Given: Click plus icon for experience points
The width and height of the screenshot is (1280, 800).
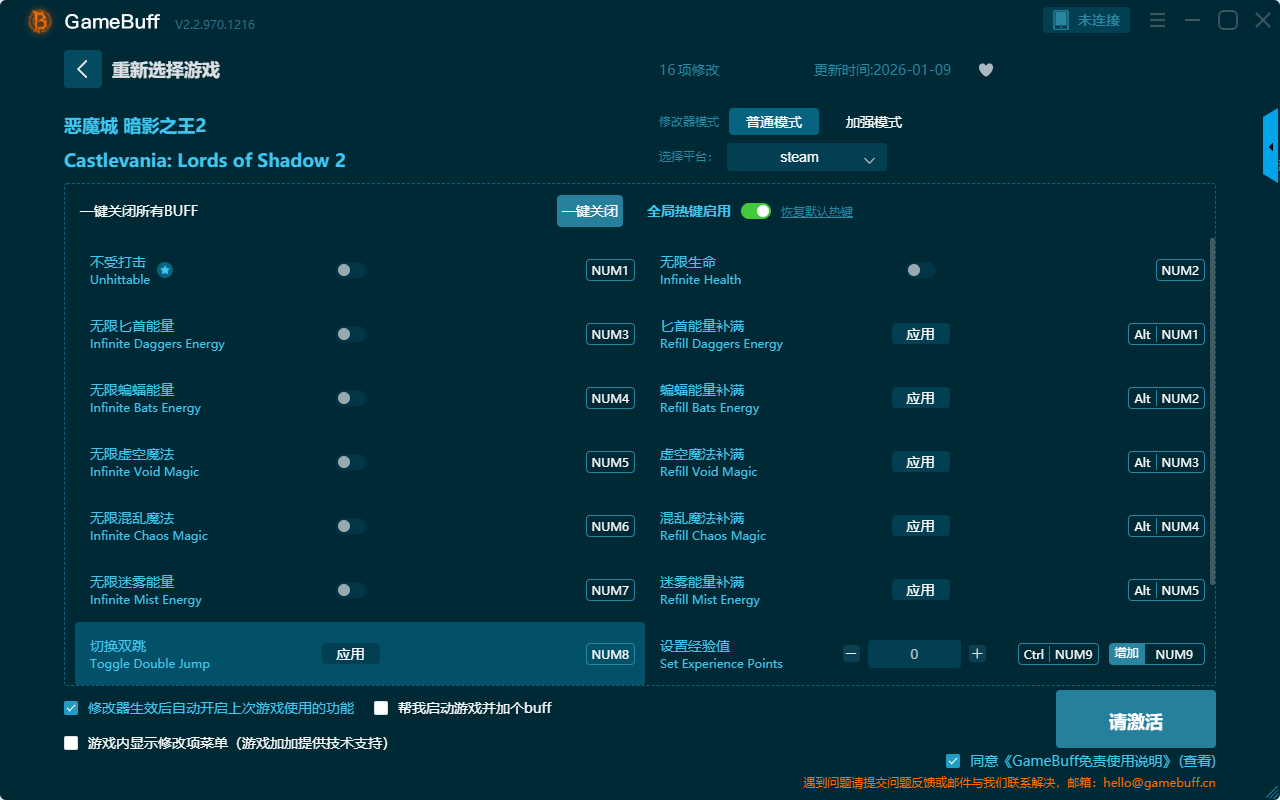Looking at the screenshot, I should [977, 654].
